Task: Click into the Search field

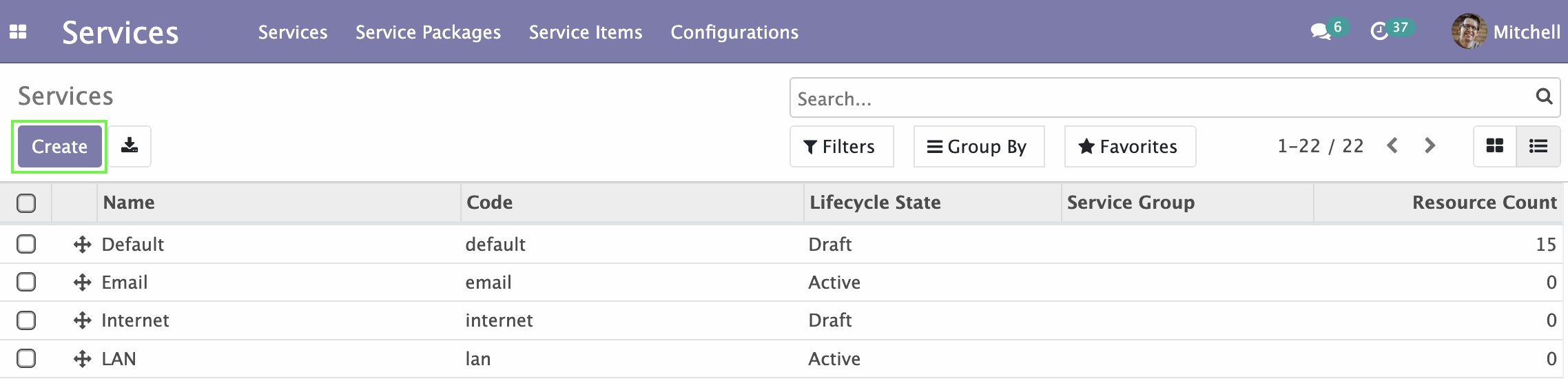Action: [x=1164, y=98]
